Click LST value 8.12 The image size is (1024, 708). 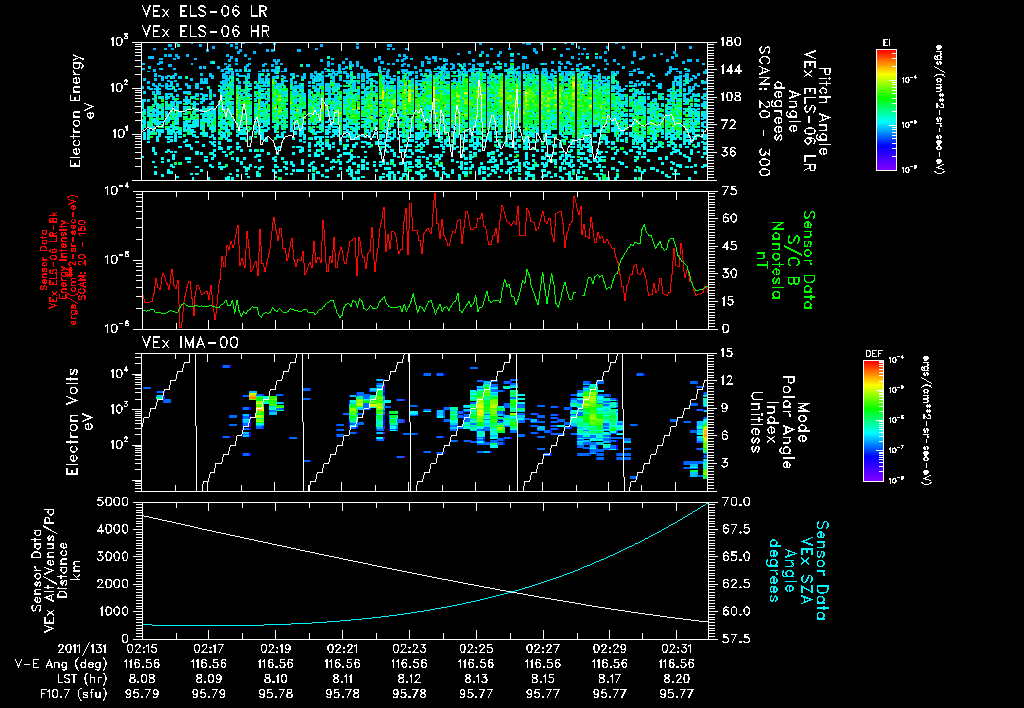(409, 679)
